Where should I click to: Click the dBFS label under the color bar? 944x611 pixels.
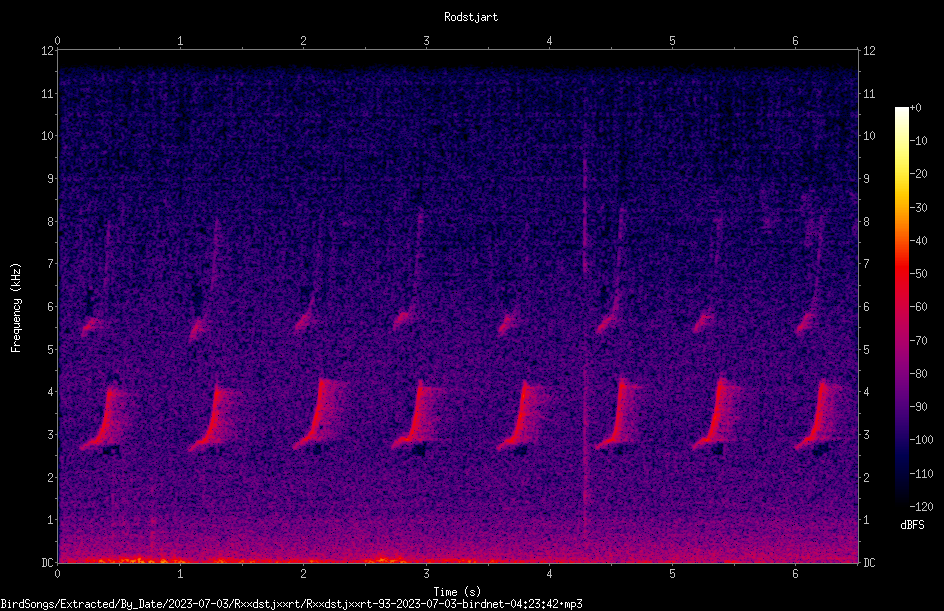click(x=912, y=525)
